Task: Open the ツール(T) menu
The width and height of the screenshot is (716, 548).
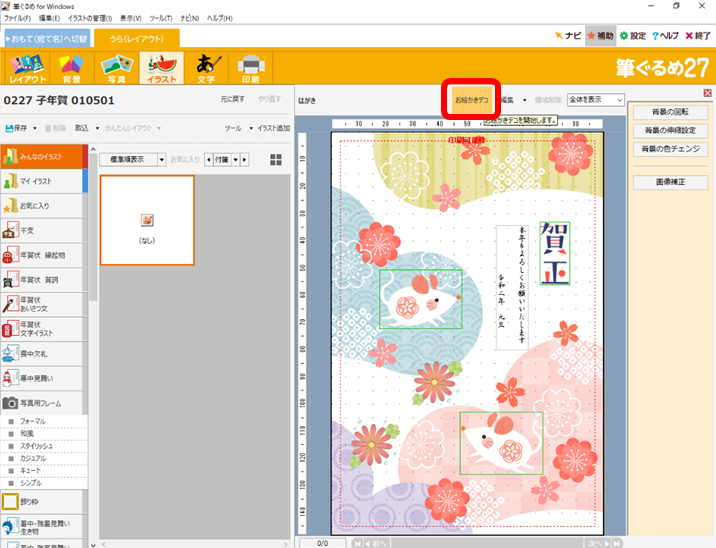Action: [161, 18]
